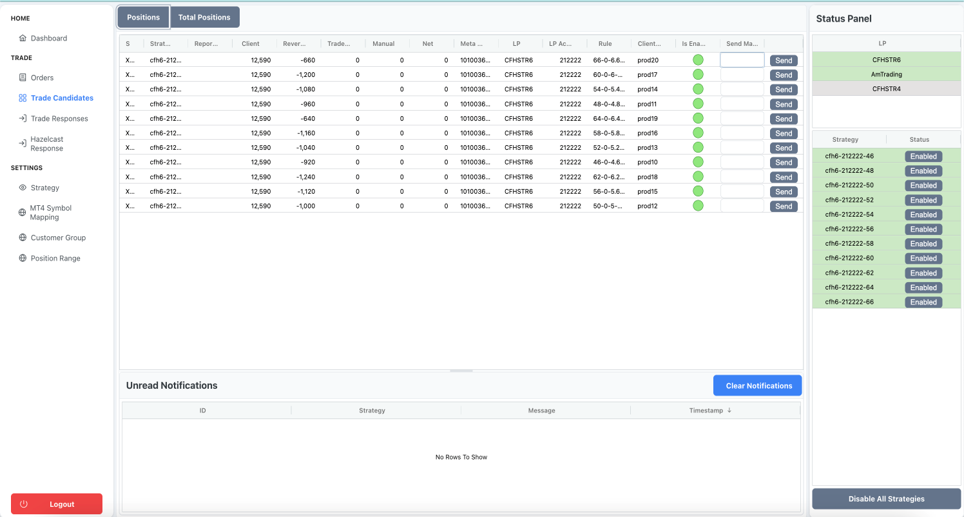Sort notifications by the Timestamp arrow
964x517 pixels.
click(729, 410)
